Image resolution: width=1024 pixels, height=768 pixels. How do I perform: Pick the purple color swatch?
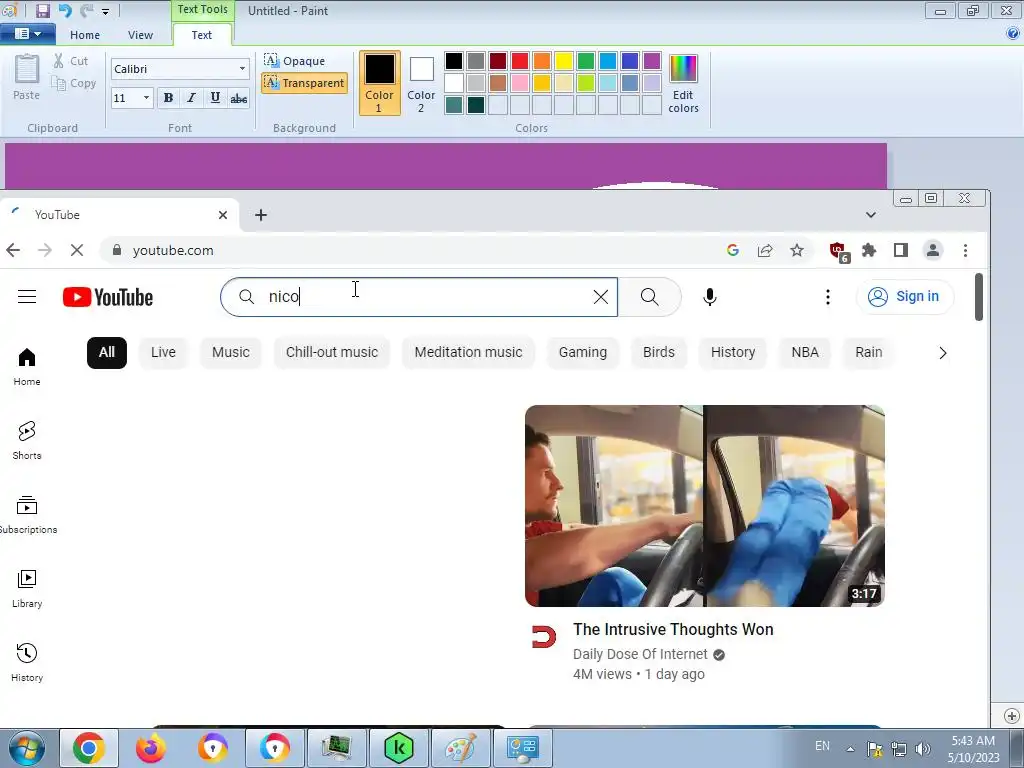tap(652, 61)
